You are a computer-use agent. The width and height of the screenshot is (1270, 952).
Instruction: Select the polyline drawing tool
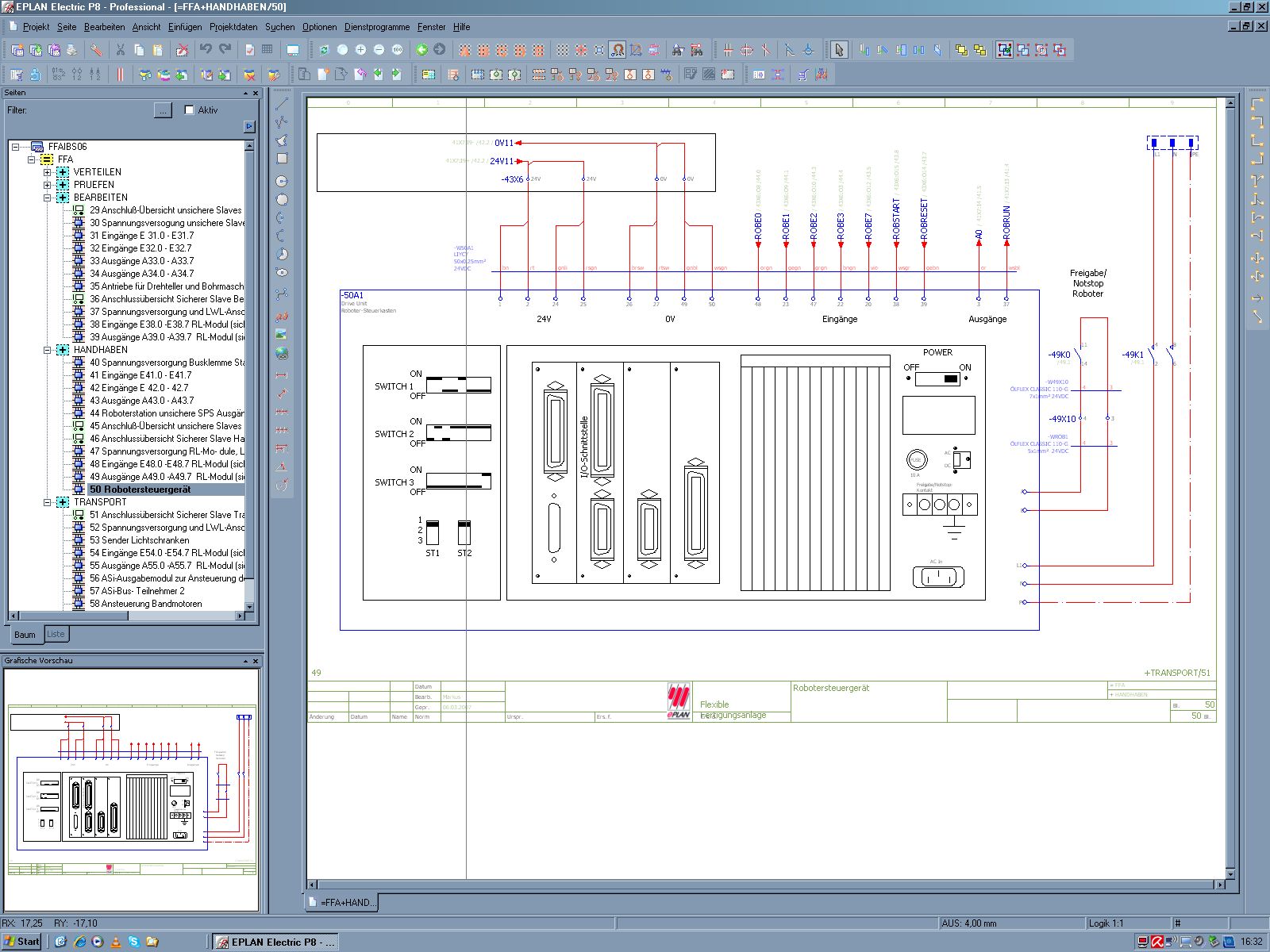click(x=282, y=122)
